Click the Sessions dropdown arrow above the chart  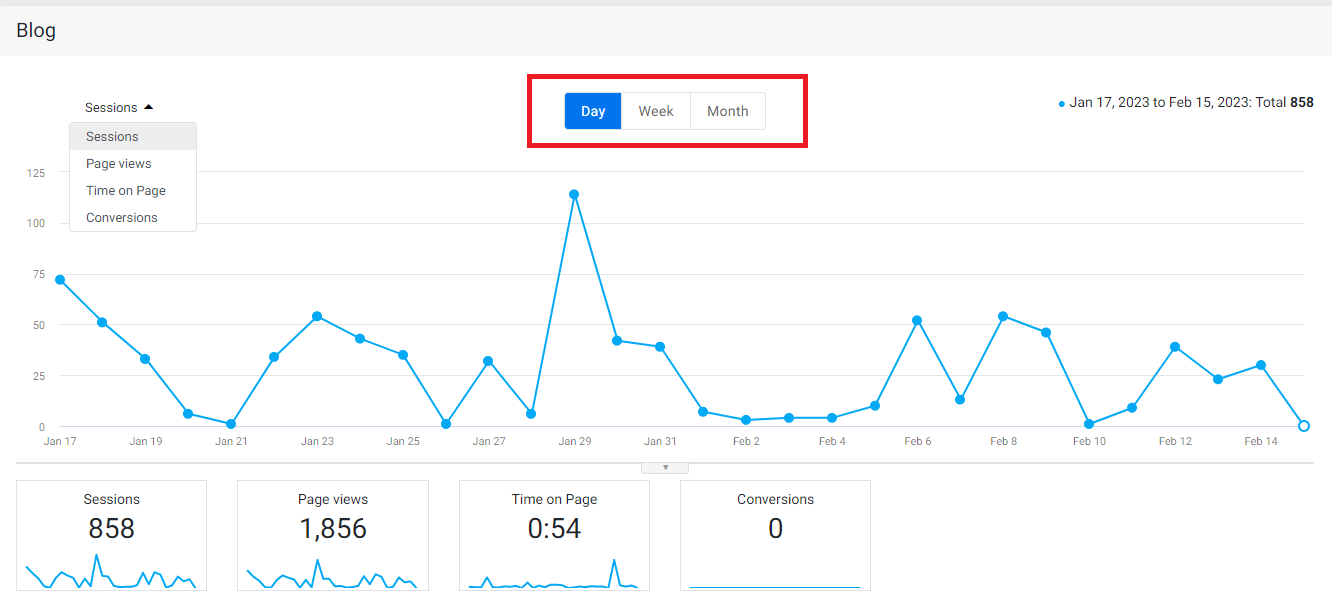click(x=148, y=107)
